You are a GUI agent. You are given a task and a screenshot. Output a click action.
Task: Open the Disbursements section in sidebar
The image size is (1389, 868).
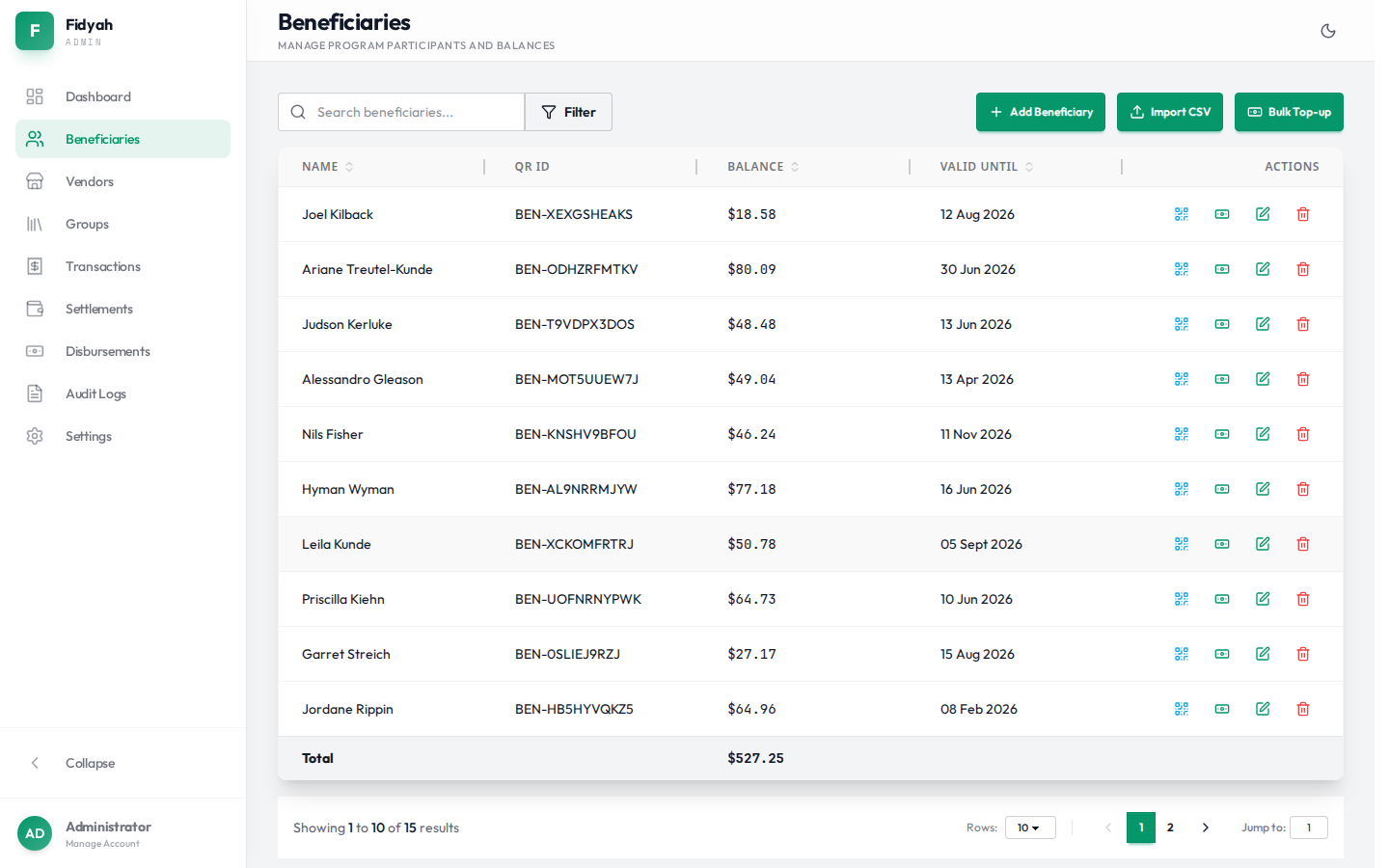click(107, 351)
